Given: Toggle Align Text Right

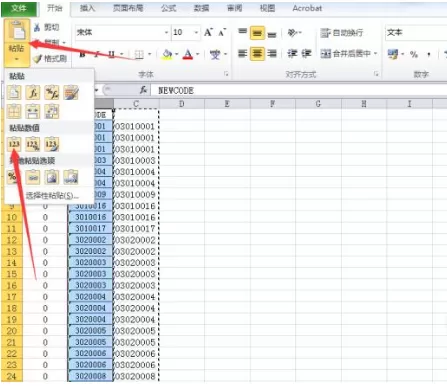Looking at the screenshot, I should pos(272,53).
